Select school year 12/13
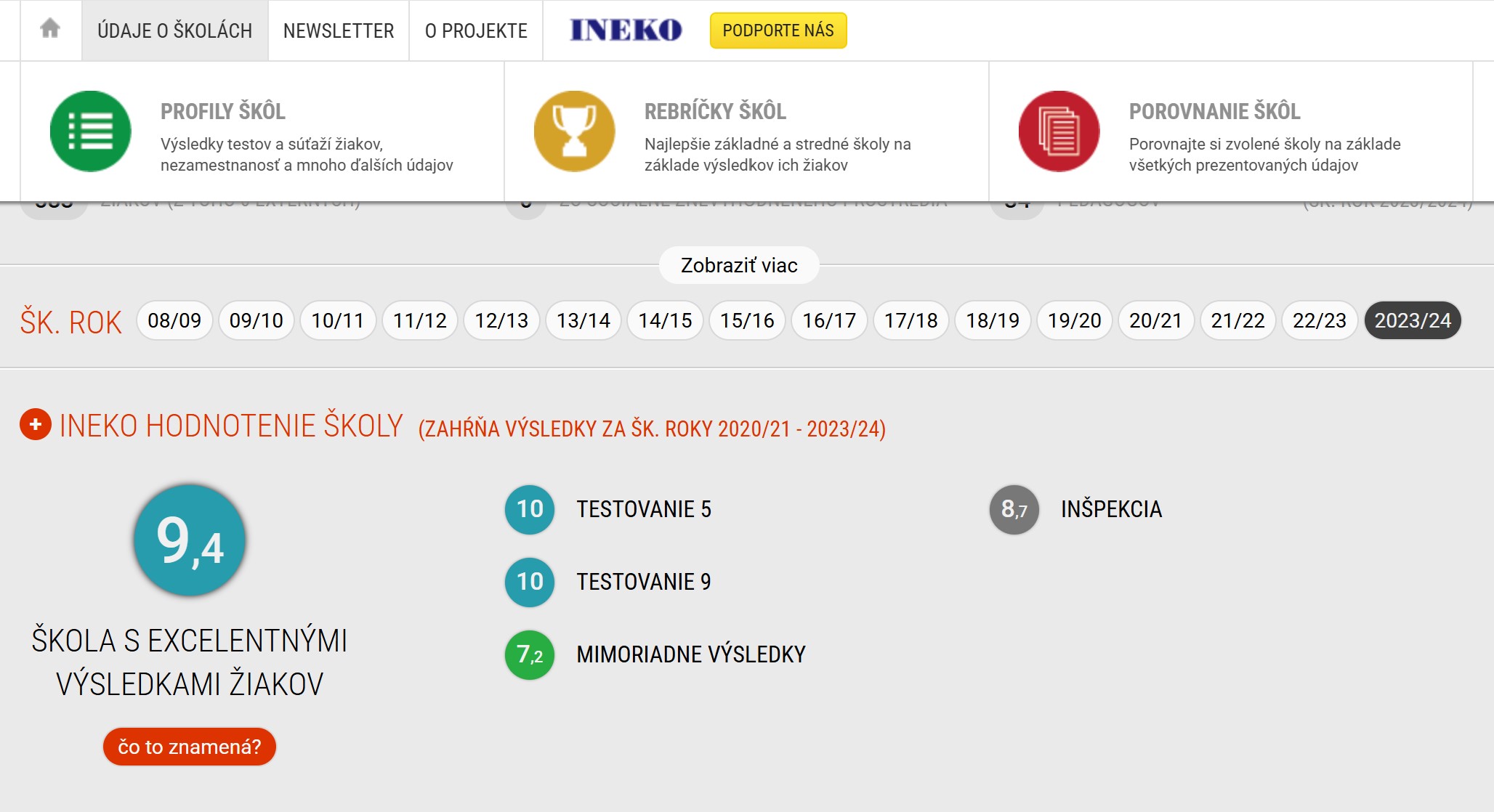Screen dimensions: 1494x812 (501, 320)
